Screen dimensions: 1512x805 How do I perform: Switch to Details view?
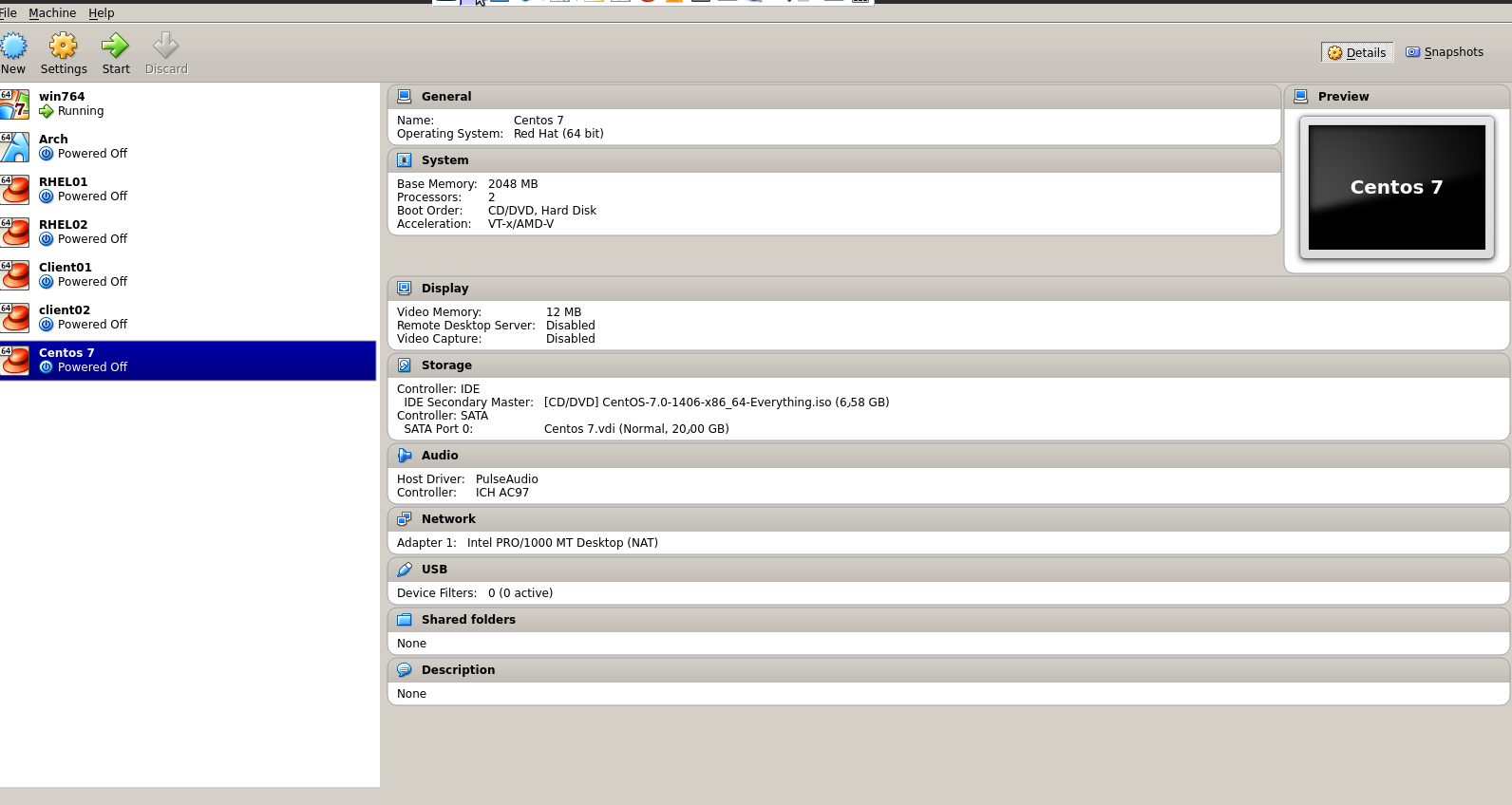coord(1357,52)
